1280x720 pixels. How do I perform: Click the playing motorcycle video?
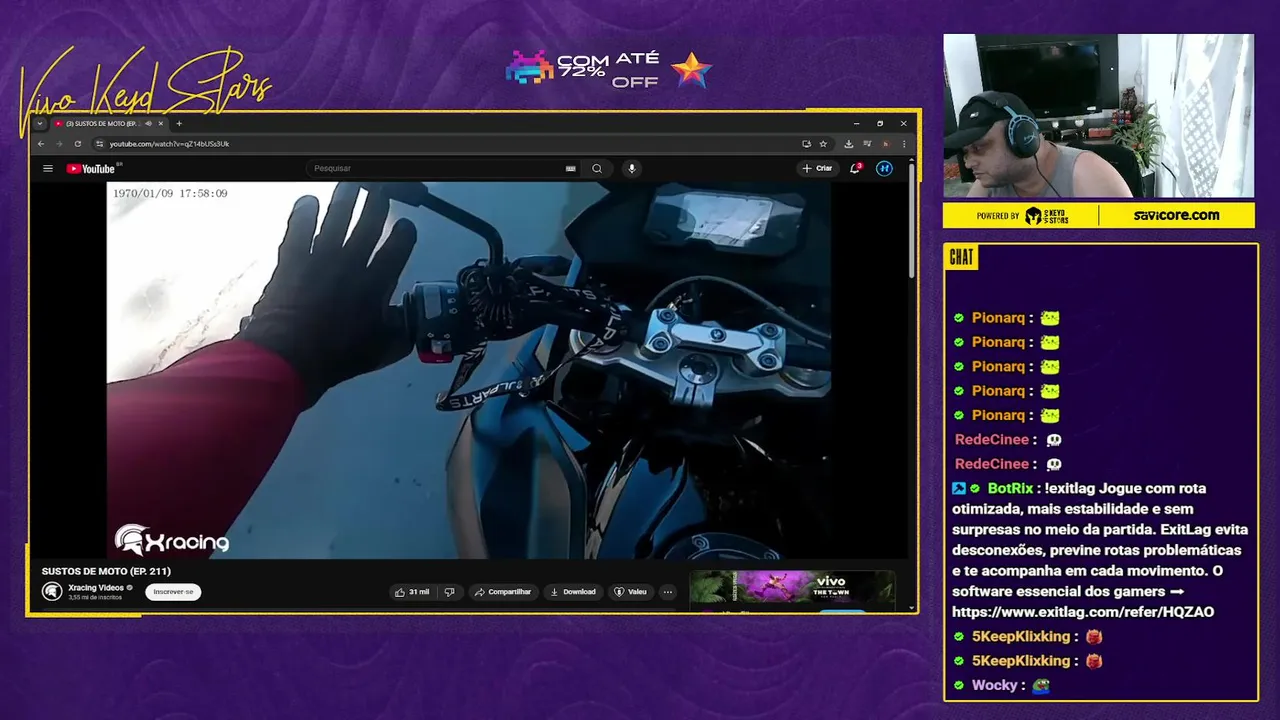click(x=469, y=370)
